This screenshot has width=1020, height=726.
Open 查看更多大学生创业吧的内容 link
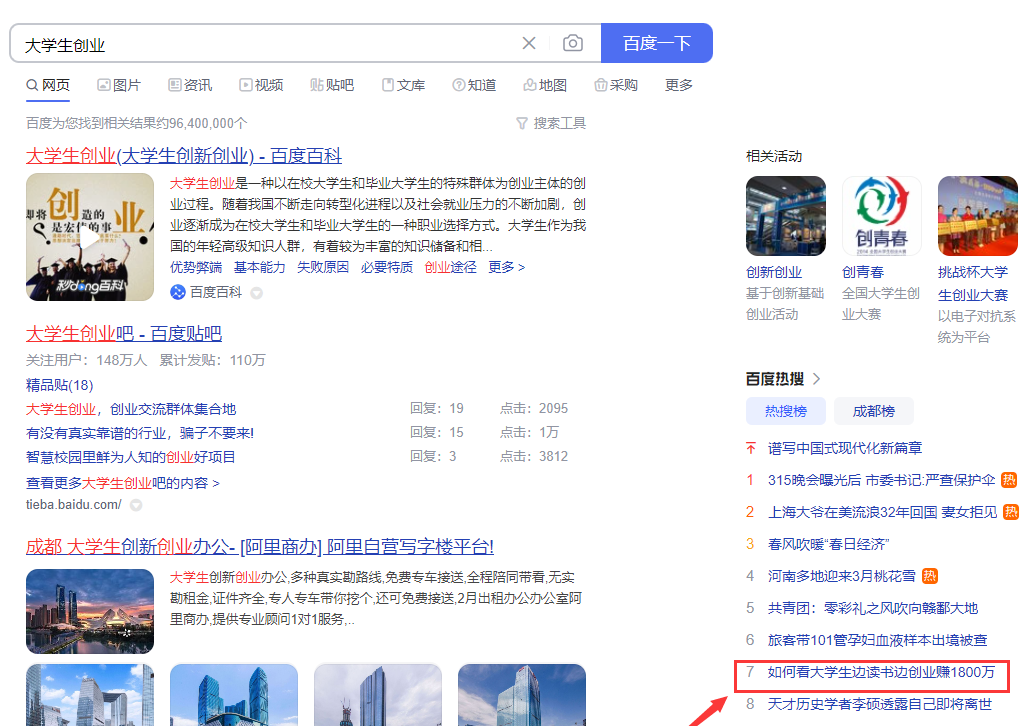pos(123,483)
